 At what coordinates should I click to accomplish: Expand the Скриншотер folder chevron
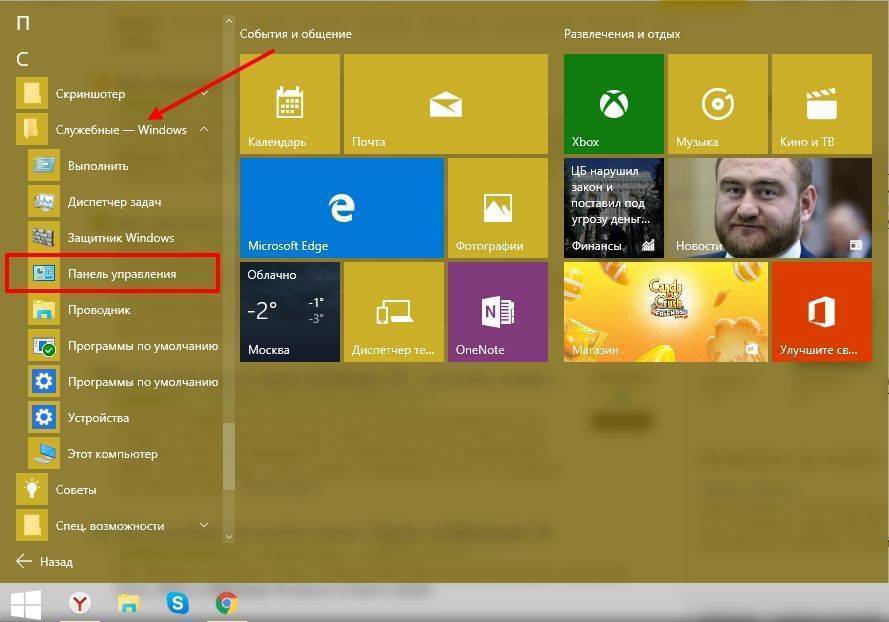pyautogui.click(x=204, y=94)
